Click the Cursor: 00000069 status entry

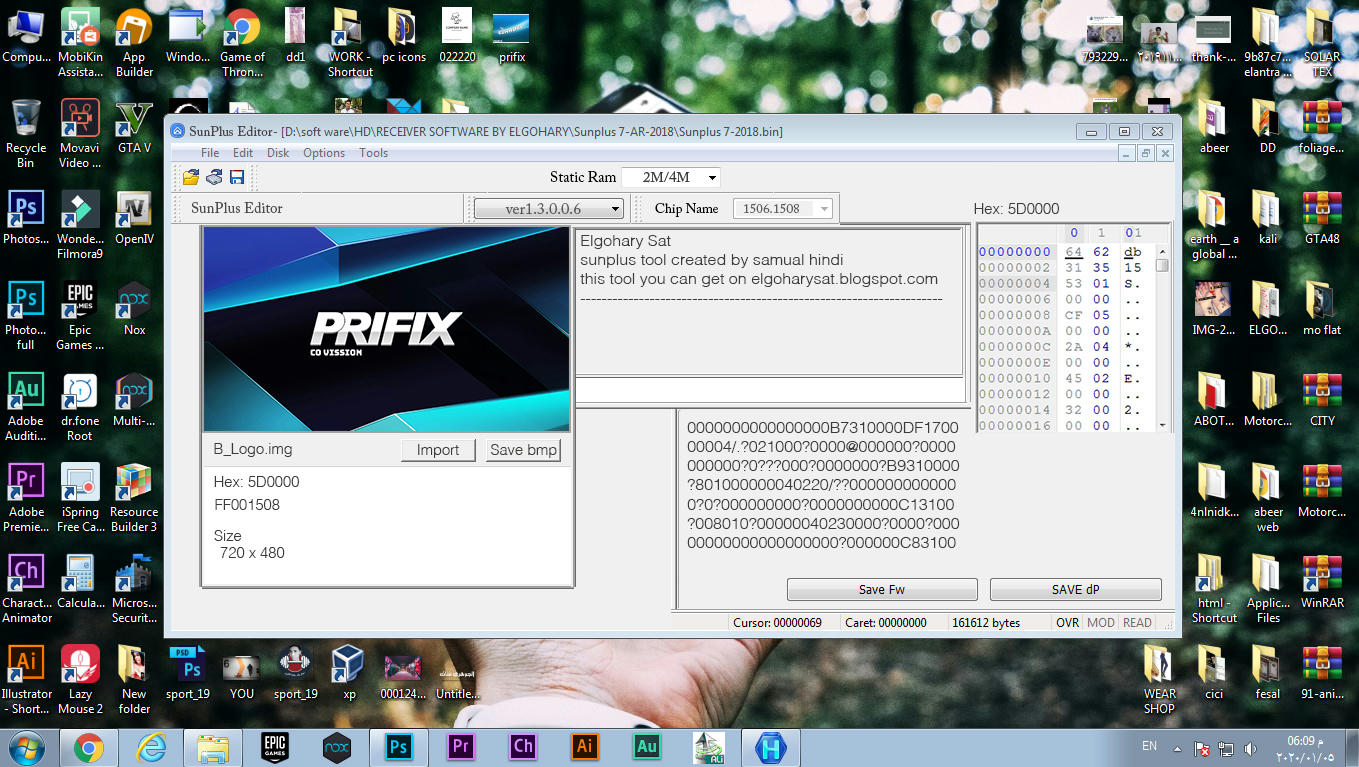point(777,622)
